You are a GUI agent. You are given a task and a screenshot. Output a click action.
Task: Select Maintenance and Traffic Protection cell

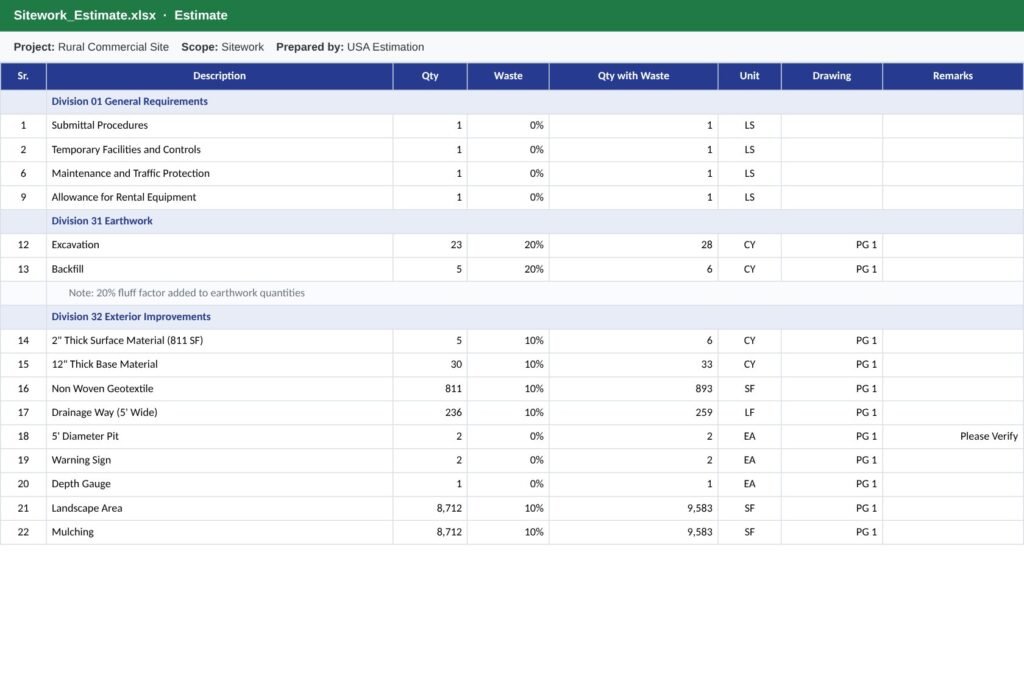tap(219, 173)
